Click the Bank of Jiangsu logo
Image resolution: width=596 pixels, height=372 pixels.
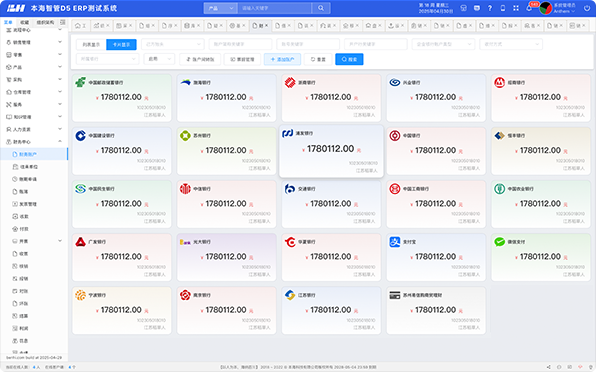[290, 295]
